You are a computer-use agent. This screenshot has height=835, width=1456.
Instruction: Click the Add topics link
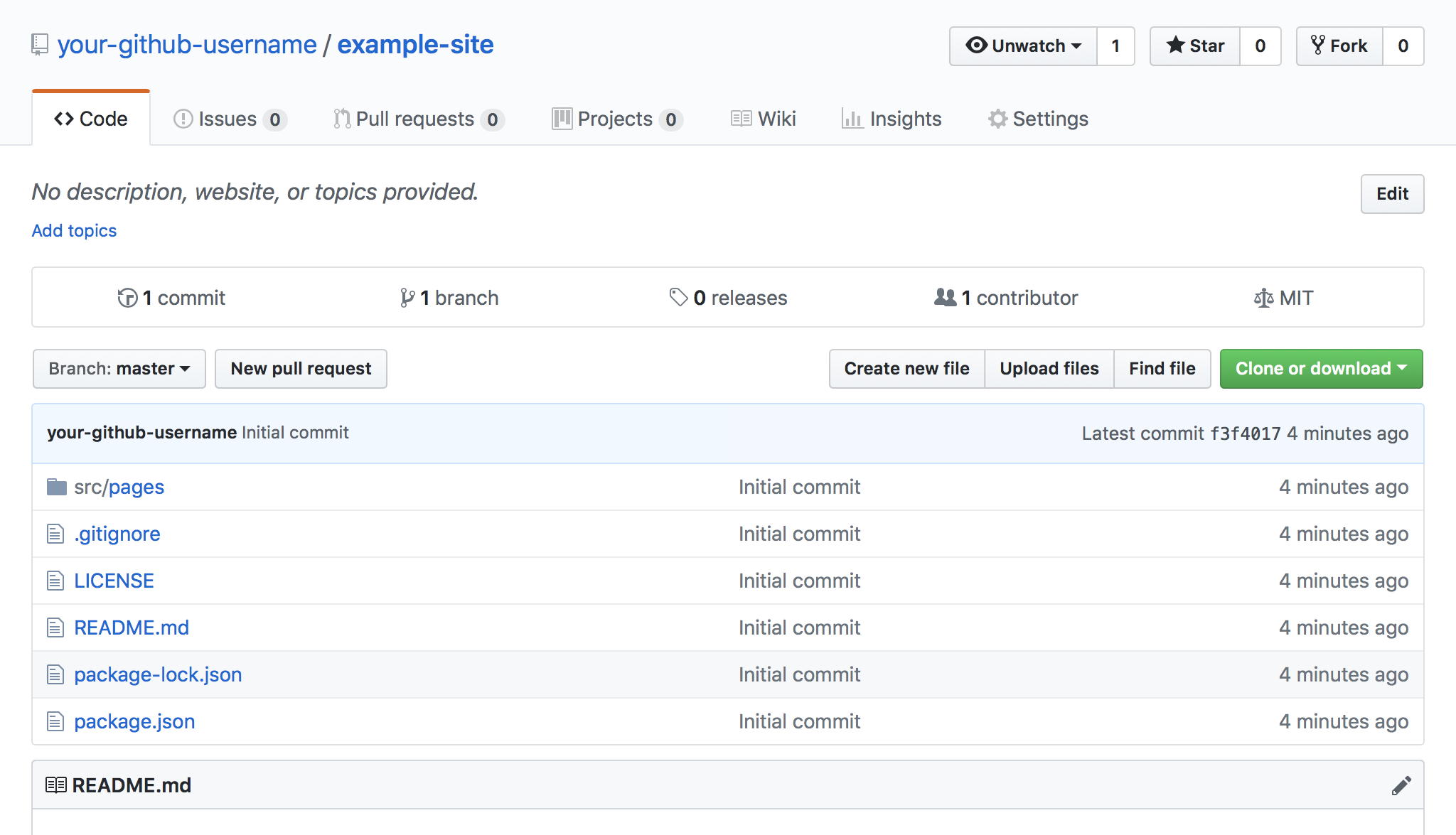(73, 230)
